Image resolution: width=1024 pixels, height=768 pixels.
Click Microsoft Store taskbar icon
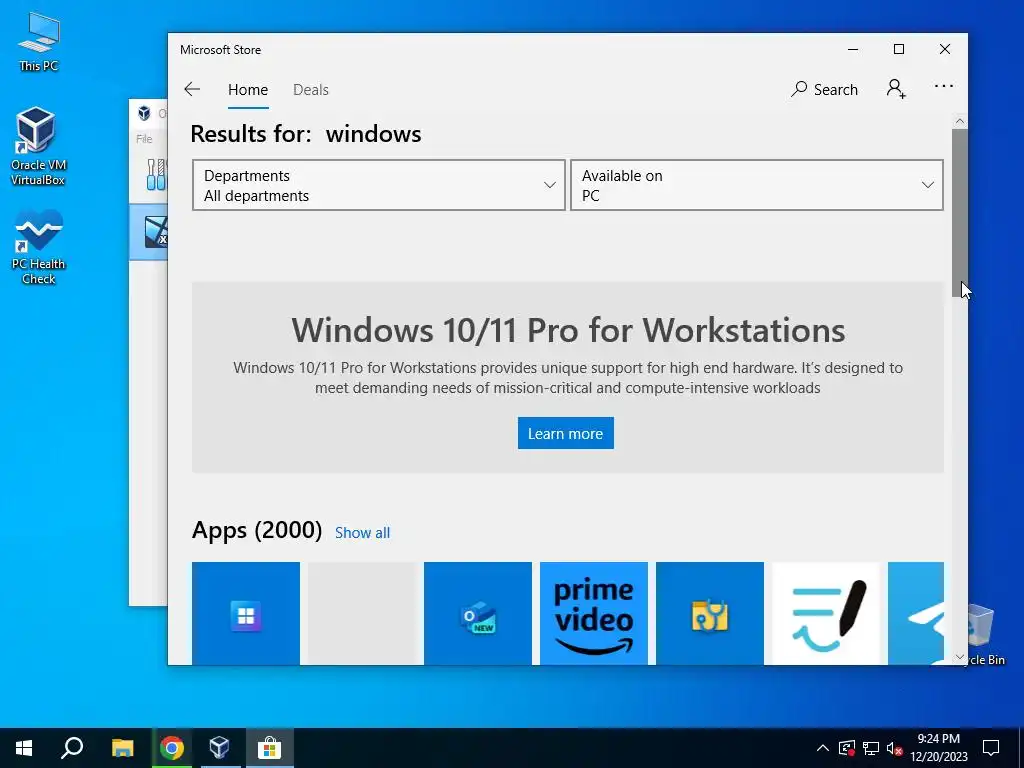point(269,748)
